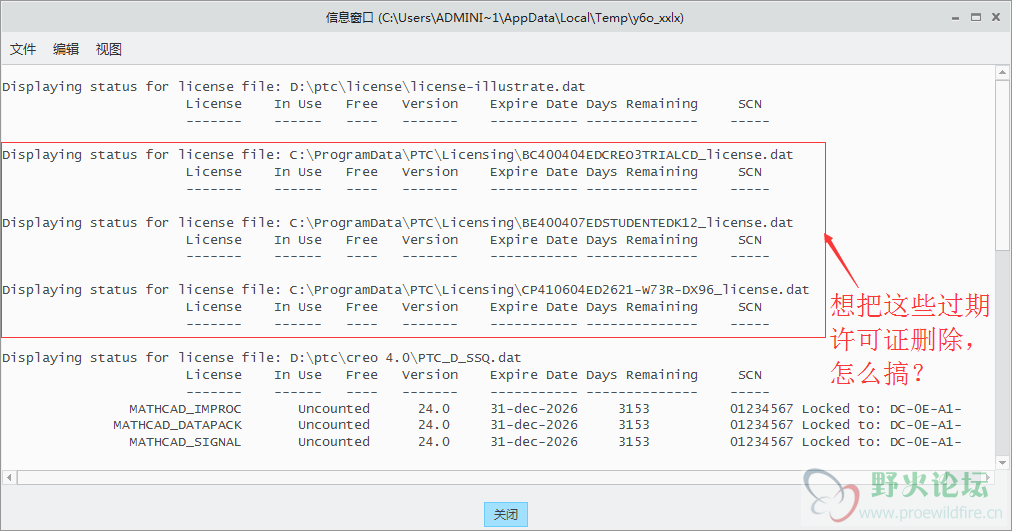
Task: Close the window with the X icon
Action: coord(996,17)
